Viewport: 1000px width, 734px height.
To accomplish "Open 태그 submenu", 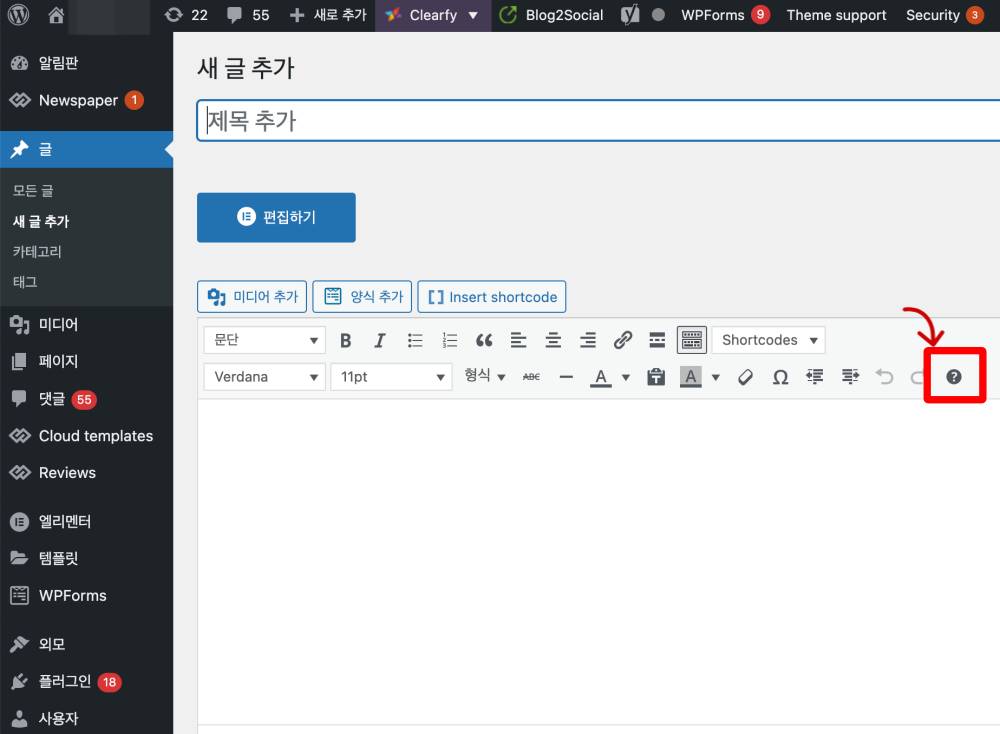I will point(25,281).
